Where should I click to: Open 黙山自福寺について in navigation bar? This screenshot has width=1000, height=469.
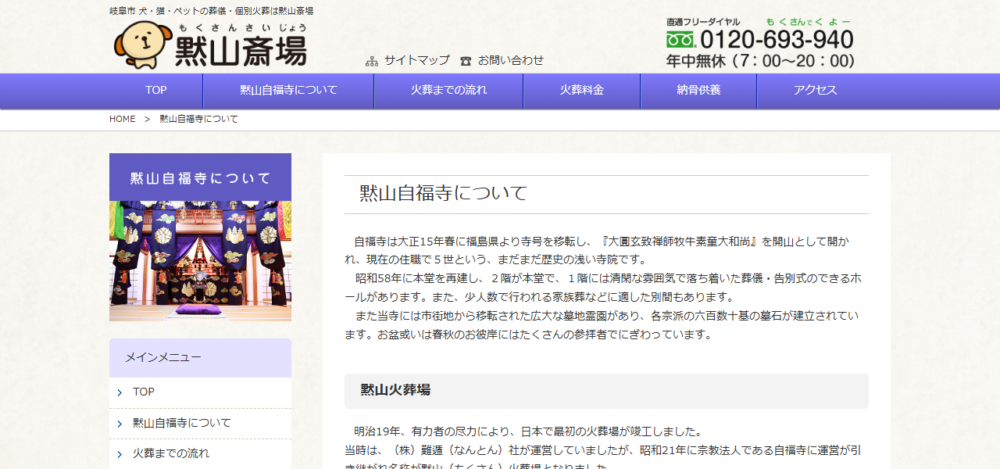tap(288, 91)
